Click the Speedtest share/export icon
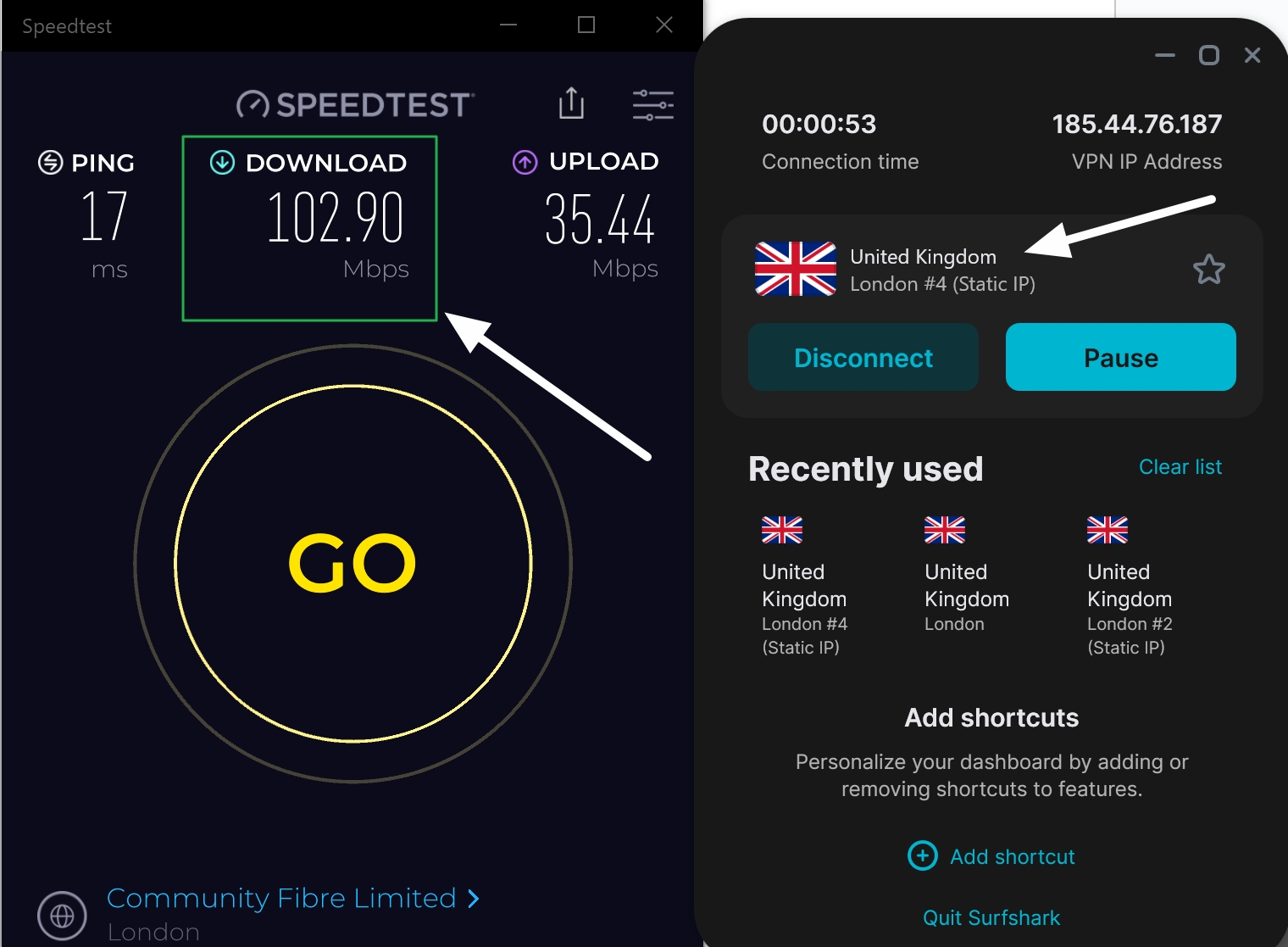 pyautogui.click(x=572, y=103)
